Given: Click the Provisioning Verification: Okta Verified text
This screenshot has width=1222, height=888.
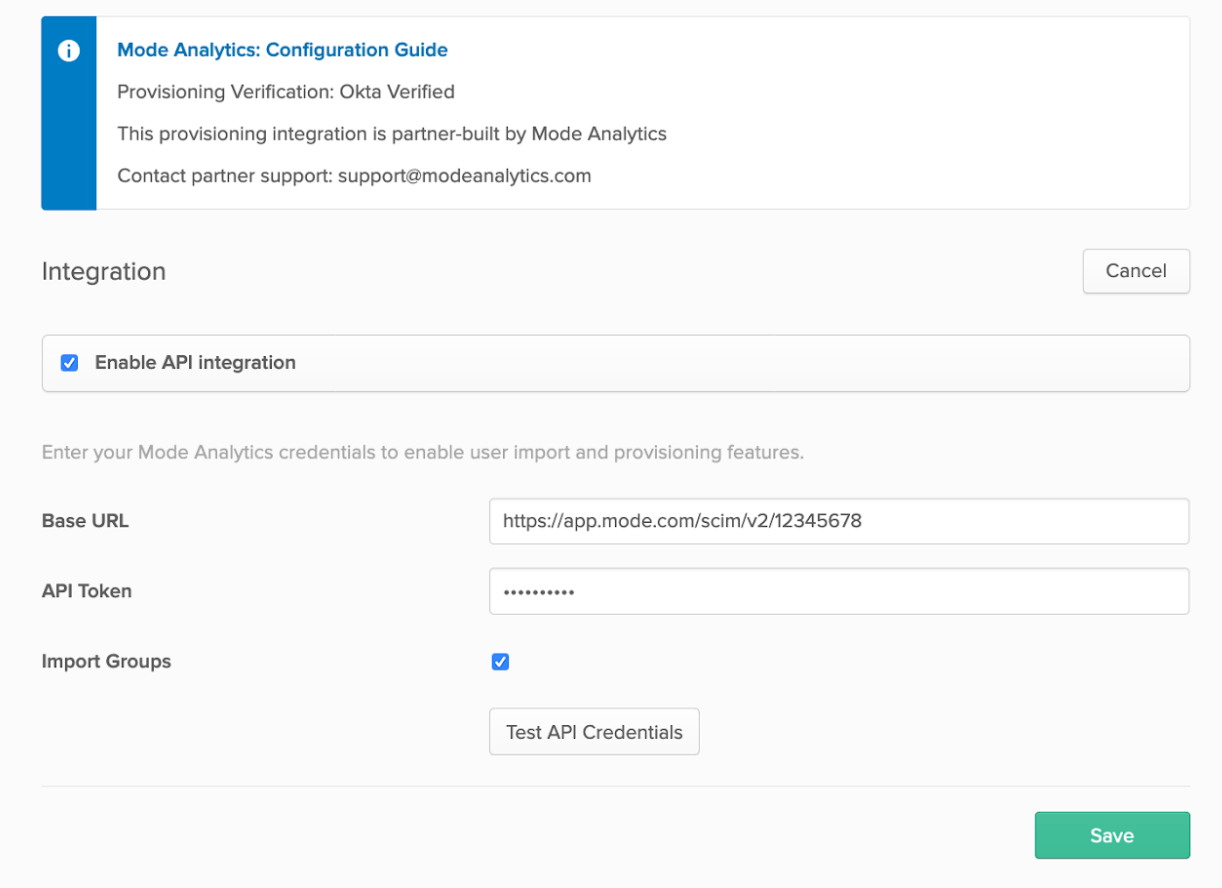Looking at the screenshot, I should click(286, 92).
